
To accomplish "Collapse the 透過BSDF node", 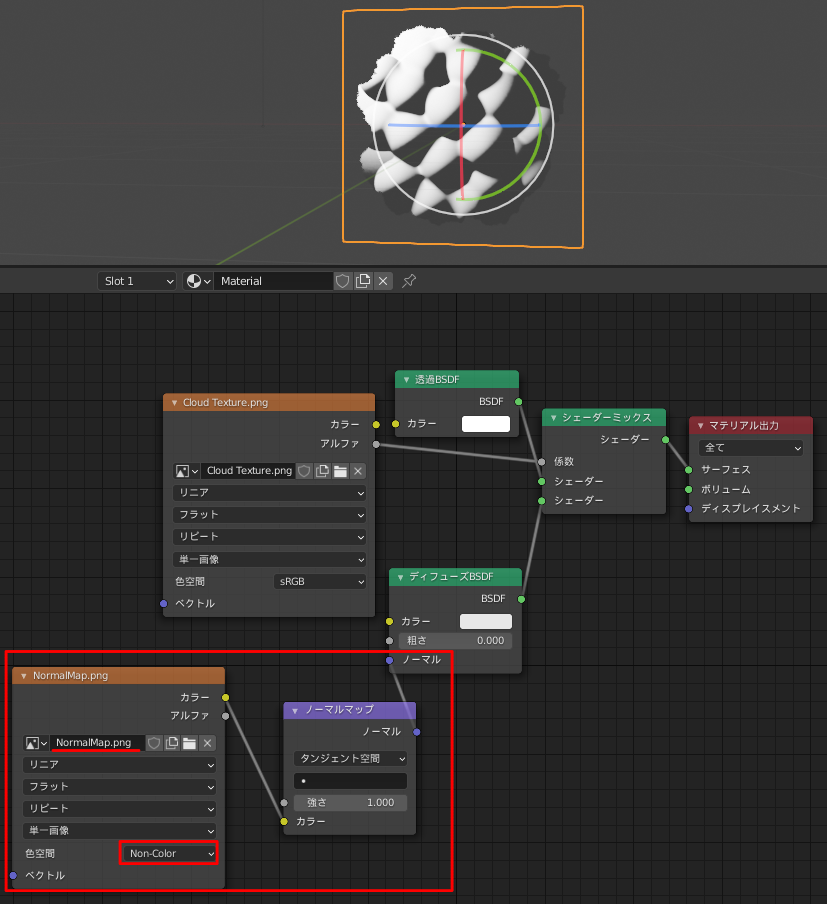I will pos(406,379).
